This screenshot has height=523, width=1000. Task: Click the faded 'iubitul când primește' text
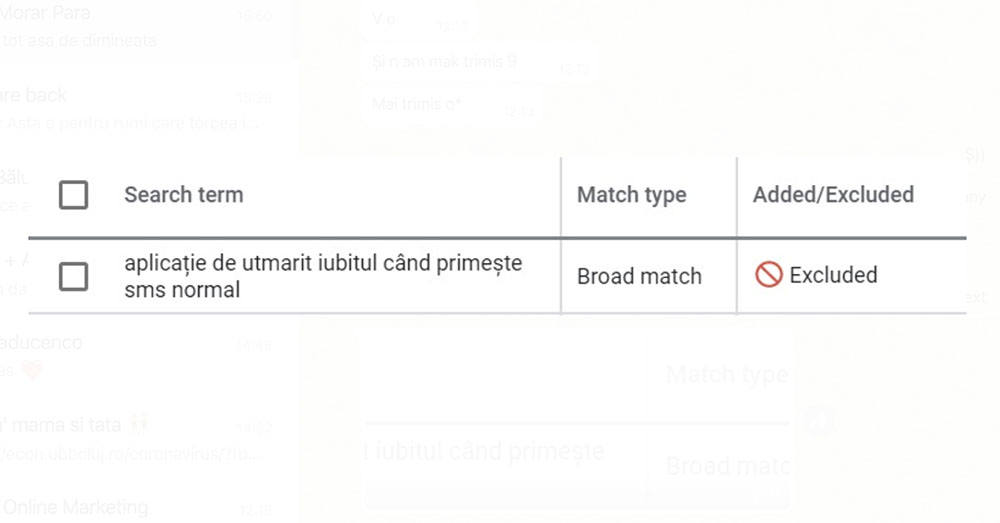click(x=485, y=451)
